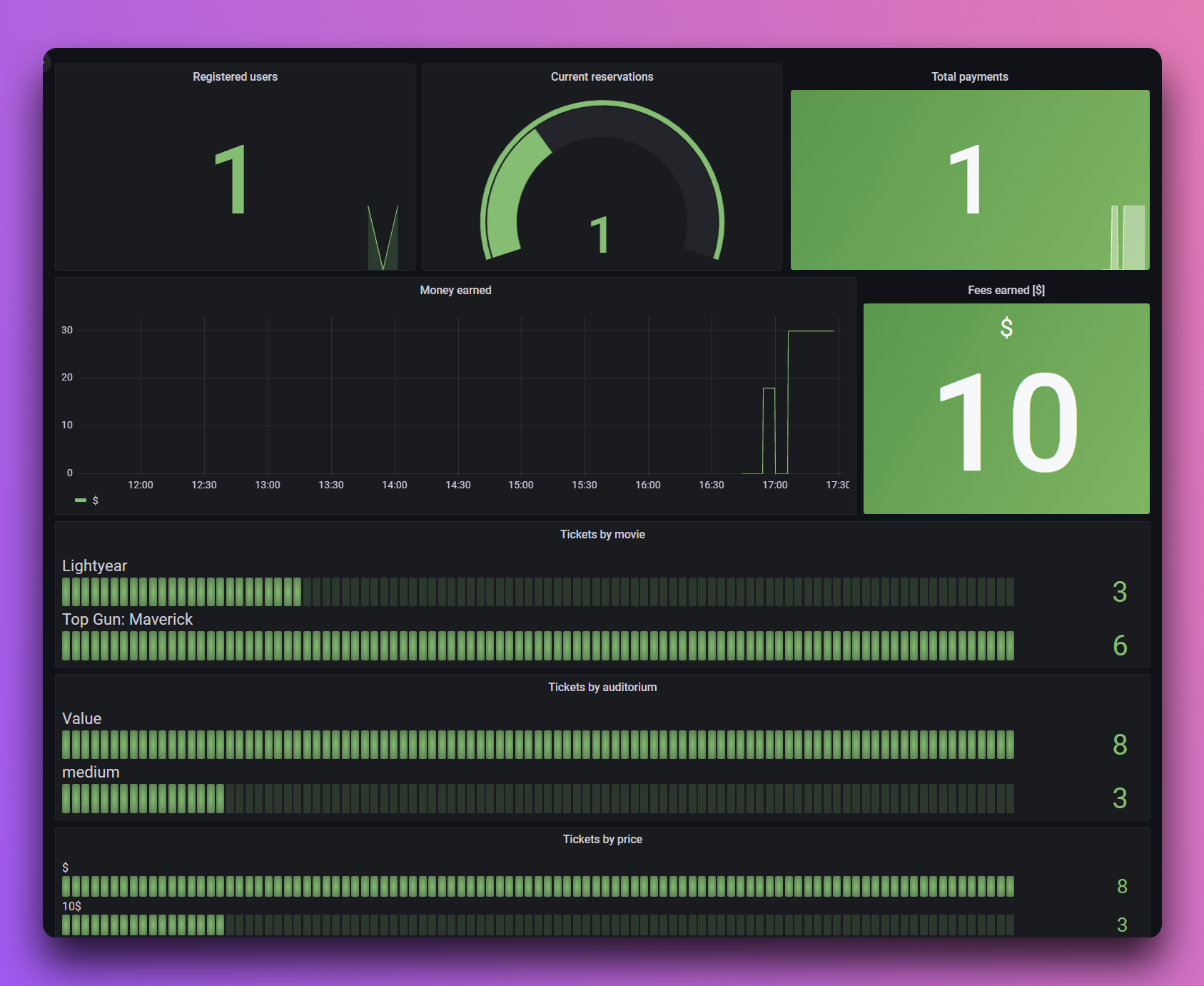Image resolution: width=1204 pixels, height=986 pixels.
Task: Click the gauge value 1
Action: tap(600, 235)
